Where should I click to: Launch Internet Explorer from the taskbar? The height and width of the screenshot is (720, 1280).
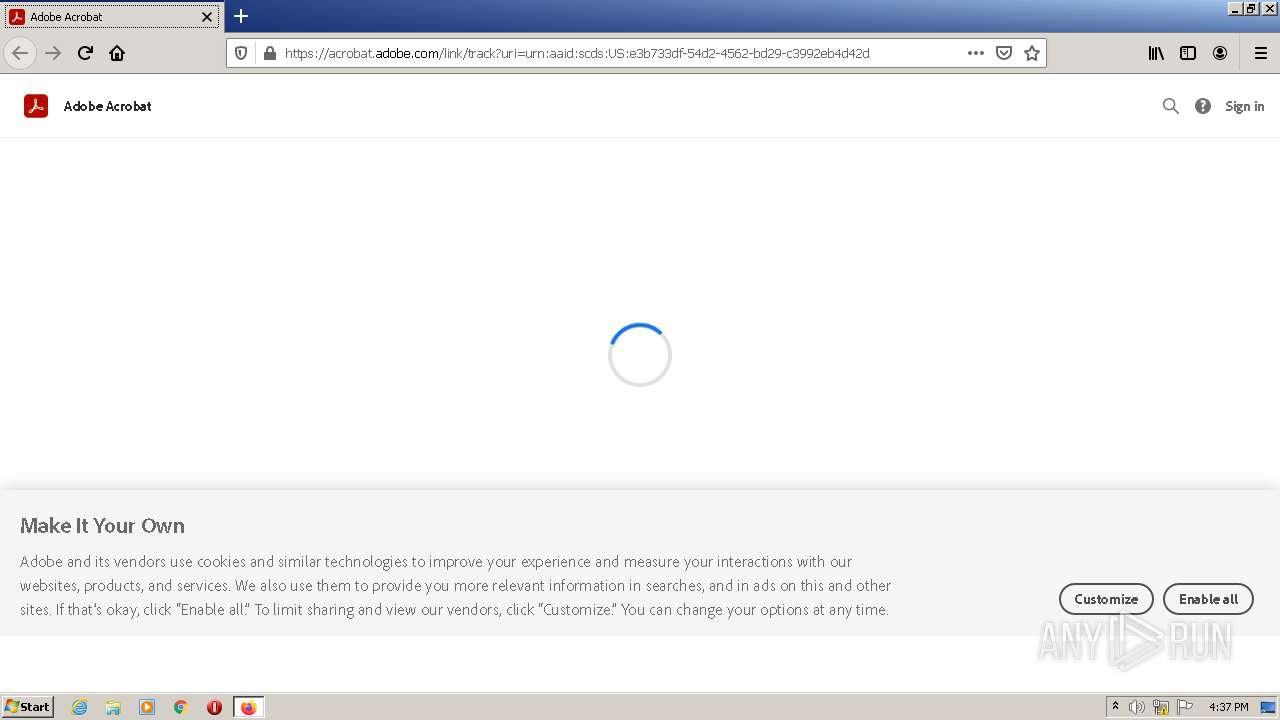(80, 707)
